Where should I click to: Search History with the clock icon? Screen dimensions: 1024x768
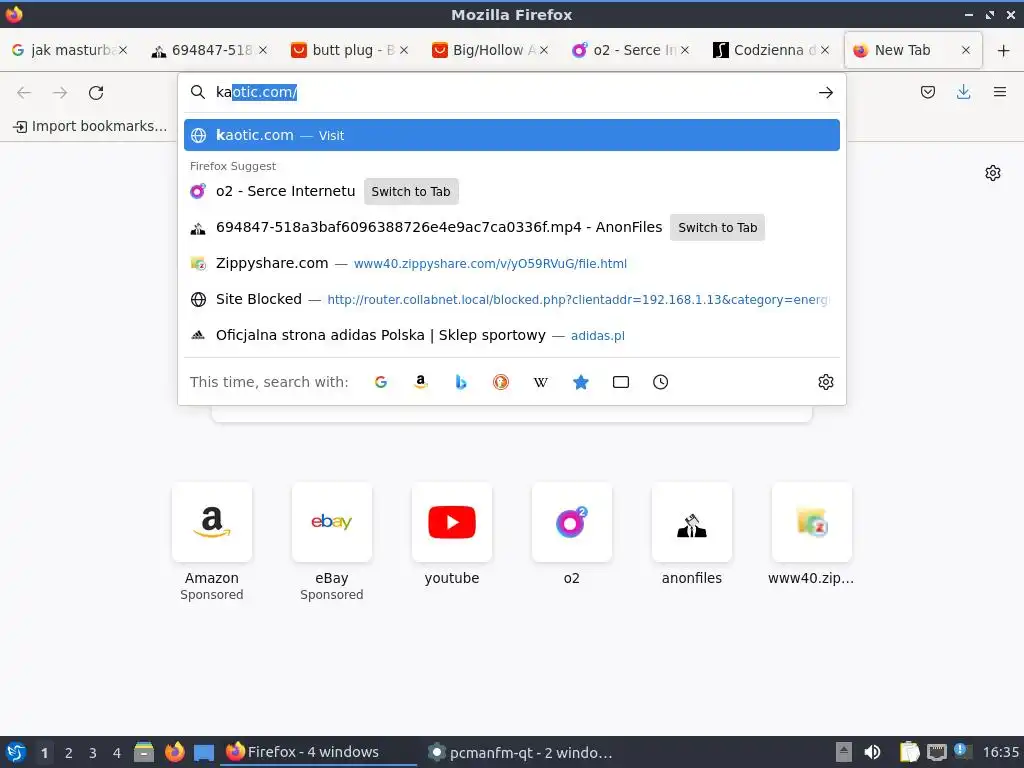point(660,382)
